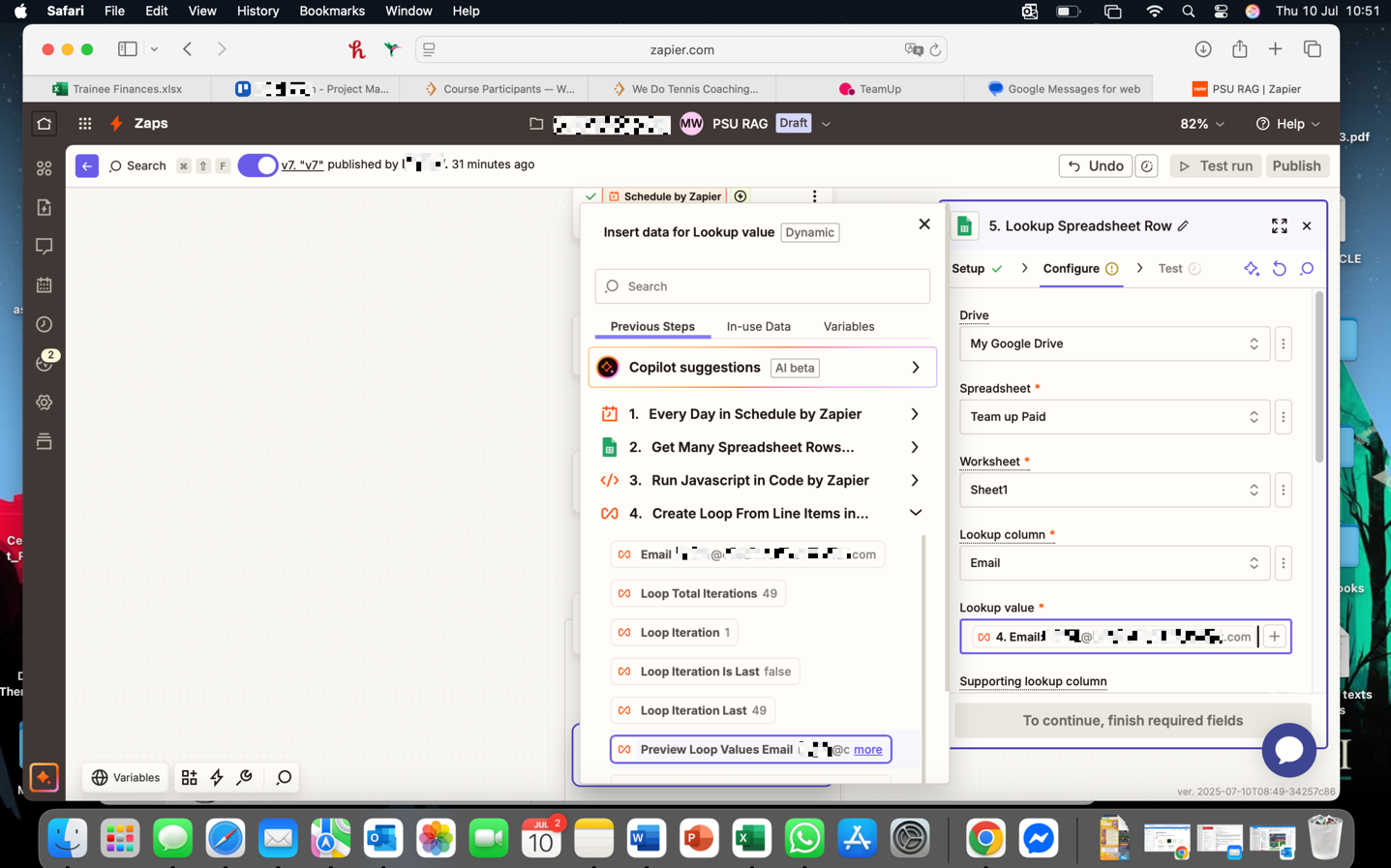Expand step 3 Run Javascript in Code
Viewport: 1391px width, 868px height.
pyautogui.click(x=763, y=480)
